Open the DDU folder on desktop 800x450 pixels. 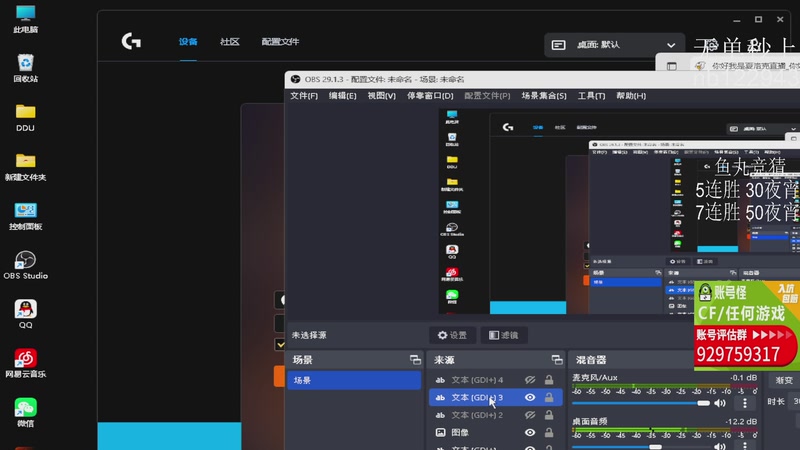click(25, 118)
